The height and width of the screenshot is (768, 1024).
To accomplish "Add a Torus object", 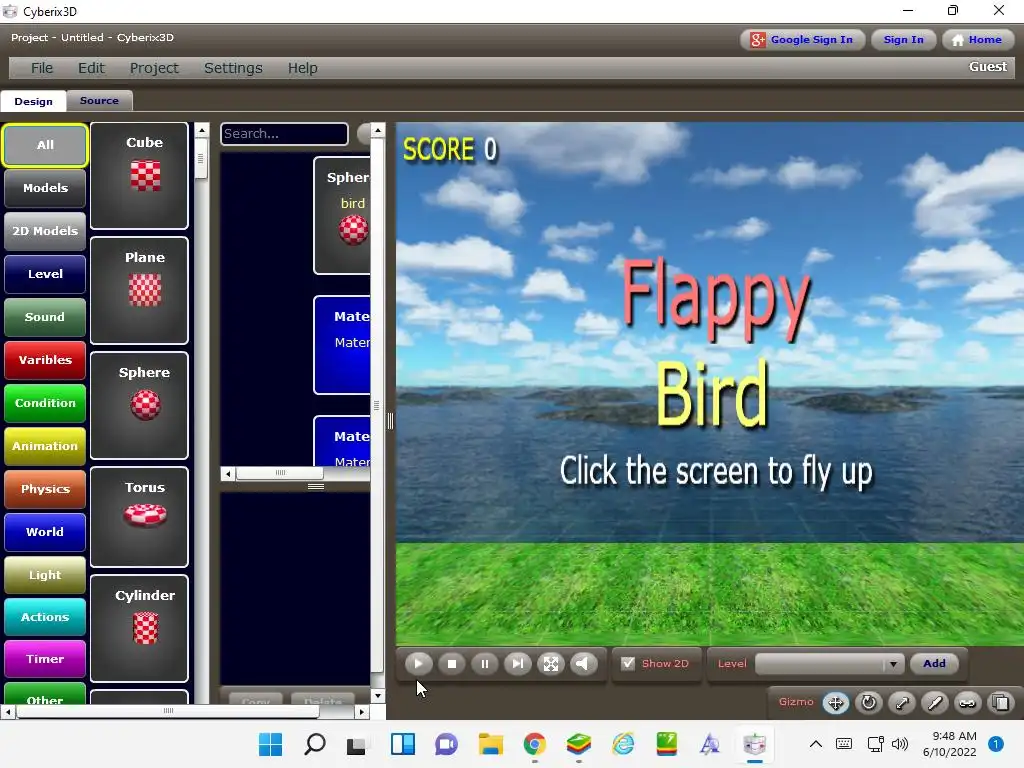I will tap(139, 517).
